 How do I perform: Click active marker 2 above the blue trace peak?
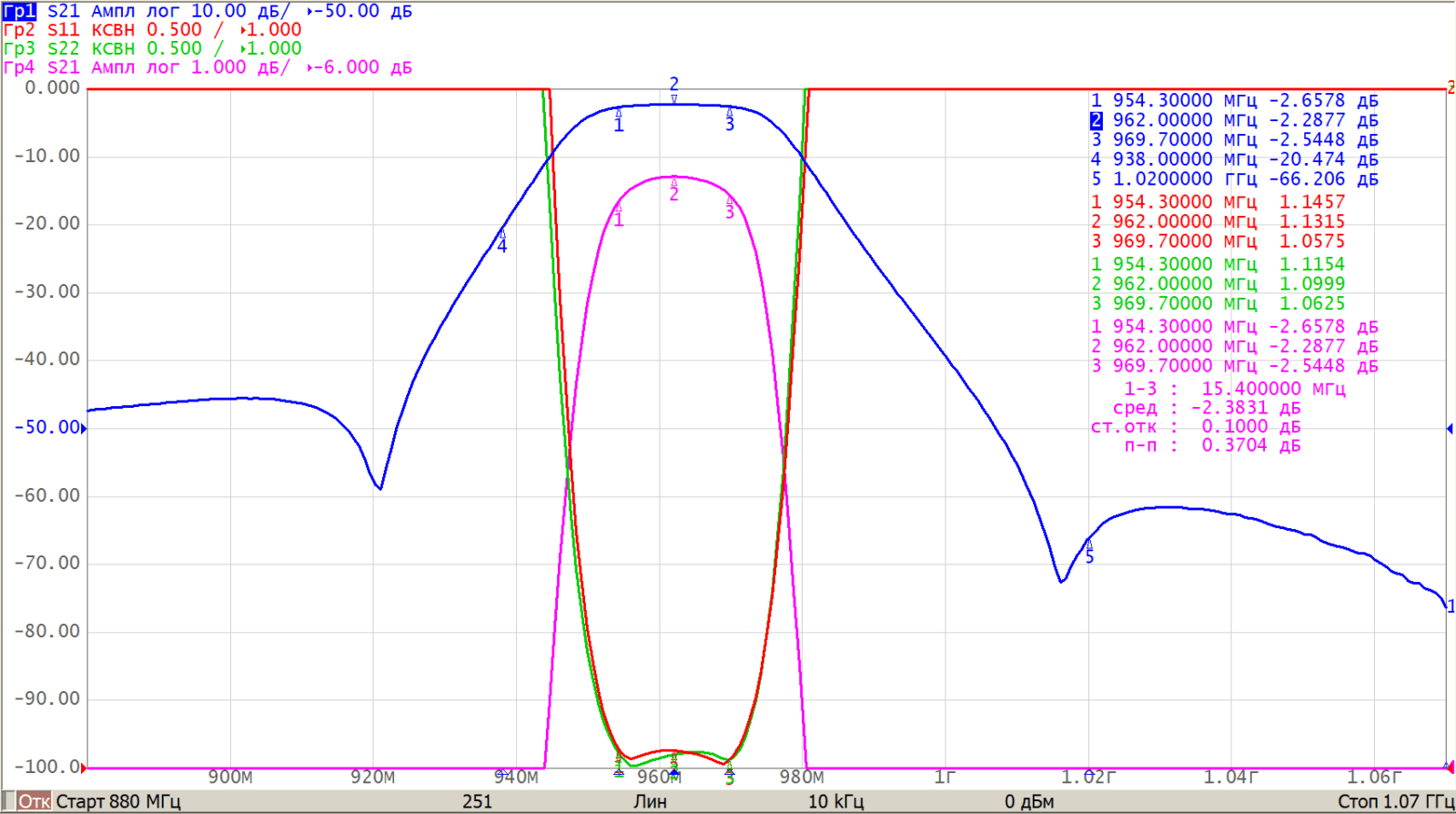pyautogui.click(x=674, y=89)
